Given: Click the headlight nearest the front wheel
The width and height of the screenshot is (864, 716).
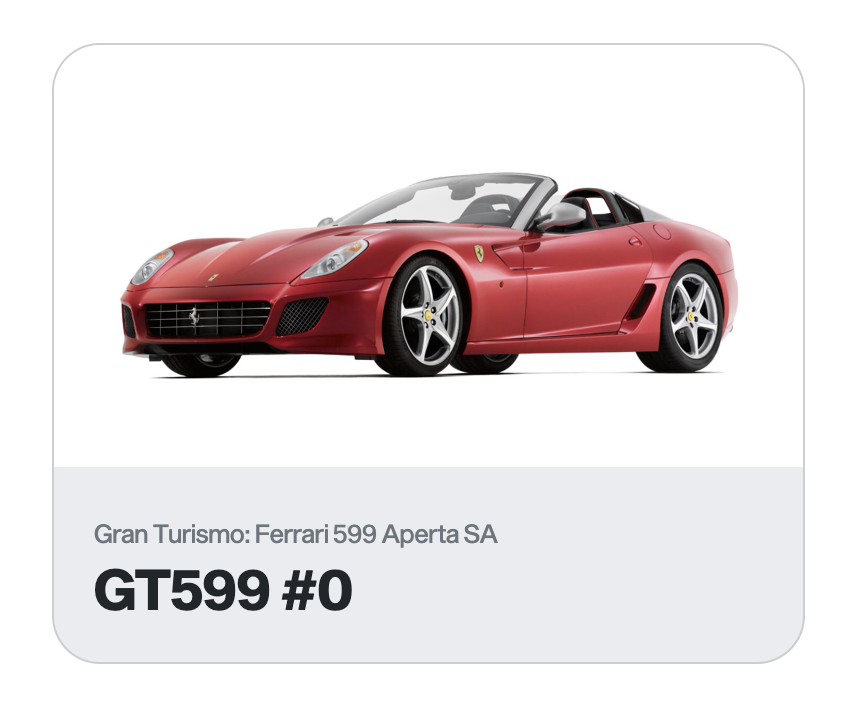Looking at the screenshot, I should [334, 259].
